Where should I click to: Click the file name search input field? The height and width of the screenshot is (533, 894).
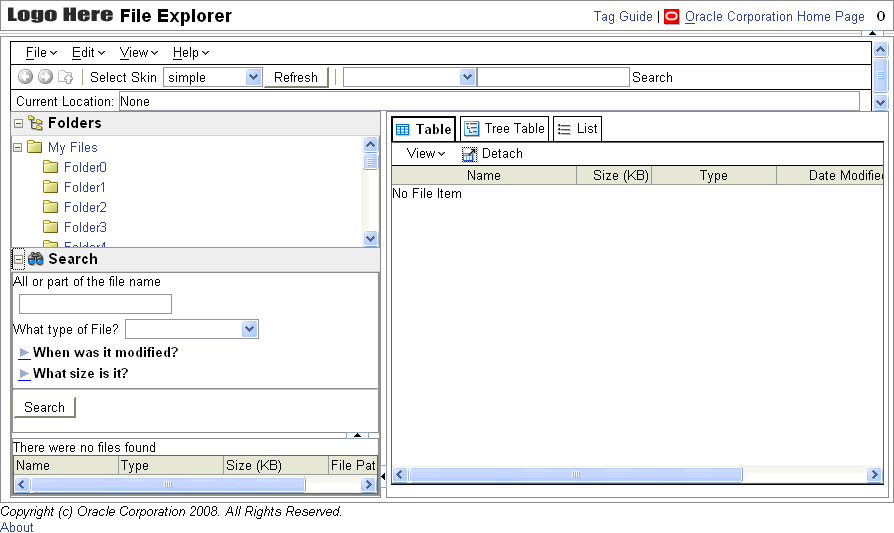pyautogui.click(x=95, y=304)
